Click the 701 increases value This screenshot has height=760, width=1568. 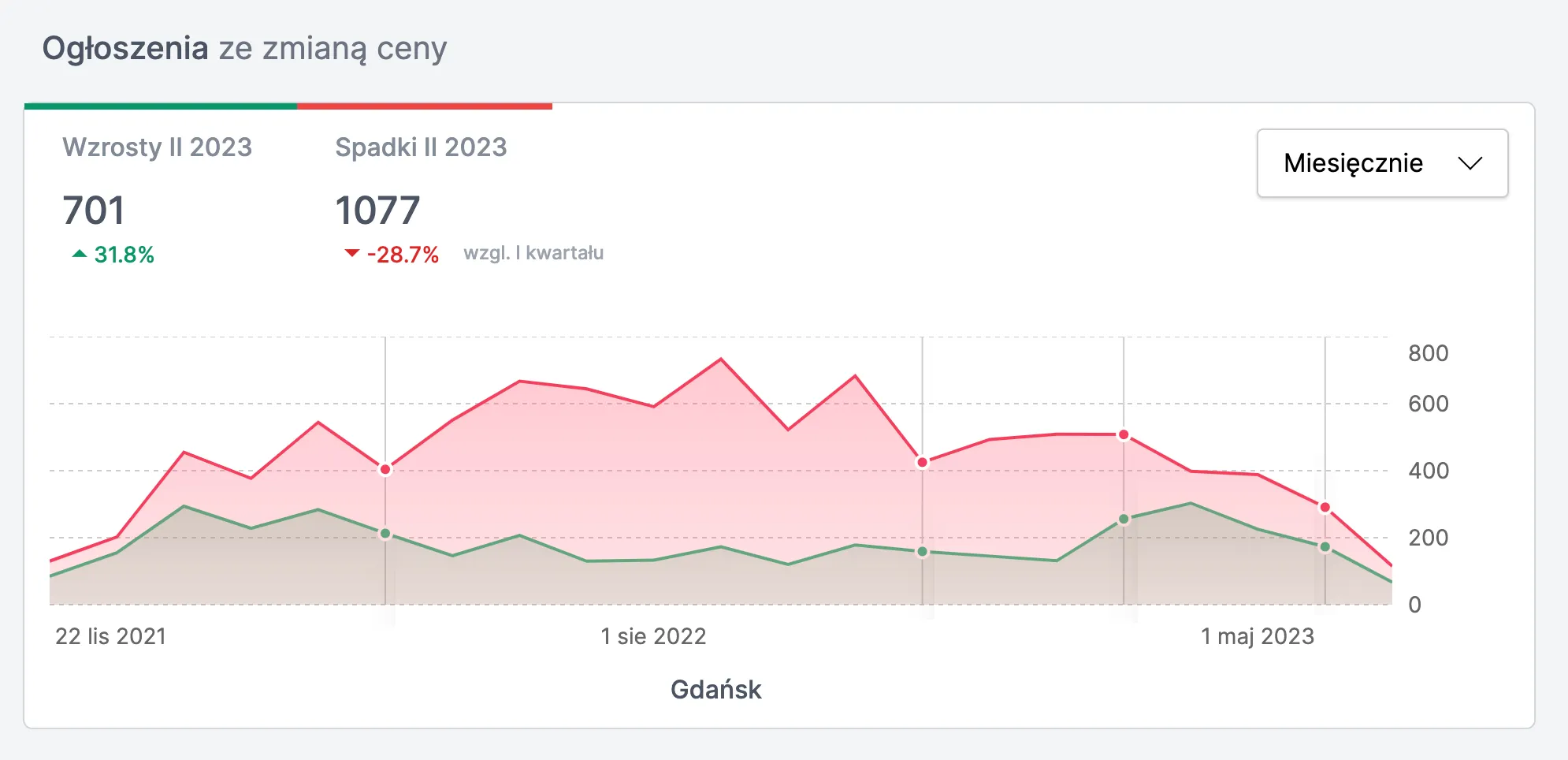tap(93, 210)
